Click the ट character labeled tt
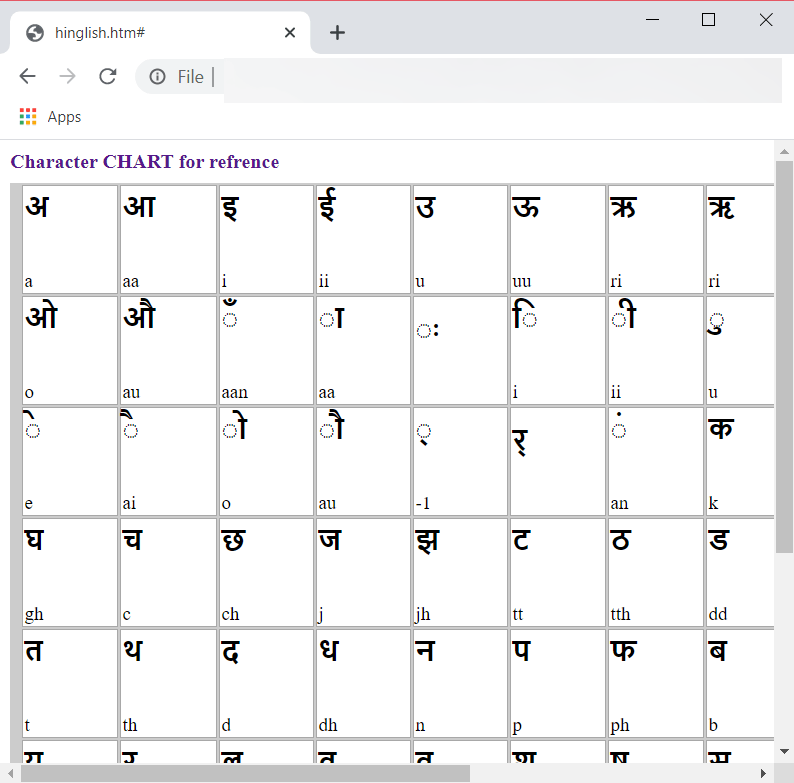Image resolution: width=794 pixels, height=783 pixels. [x=521, y=539]
